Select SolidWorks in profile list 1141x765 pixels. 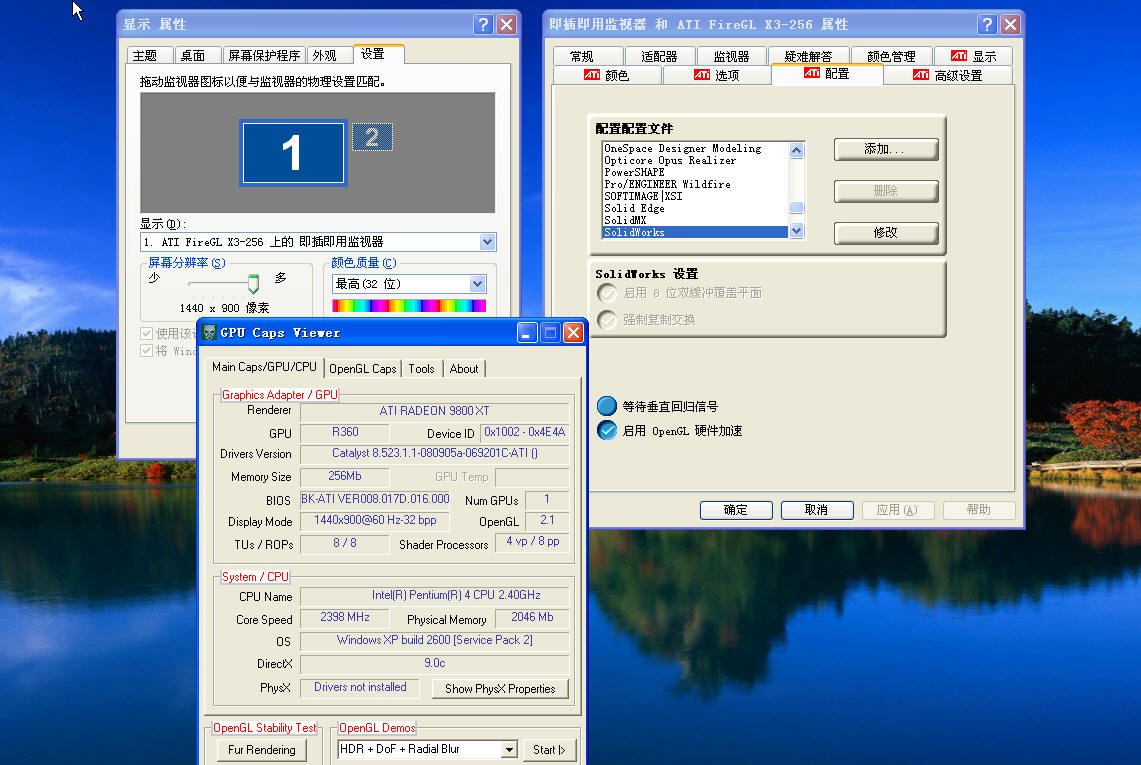point(695,232)
